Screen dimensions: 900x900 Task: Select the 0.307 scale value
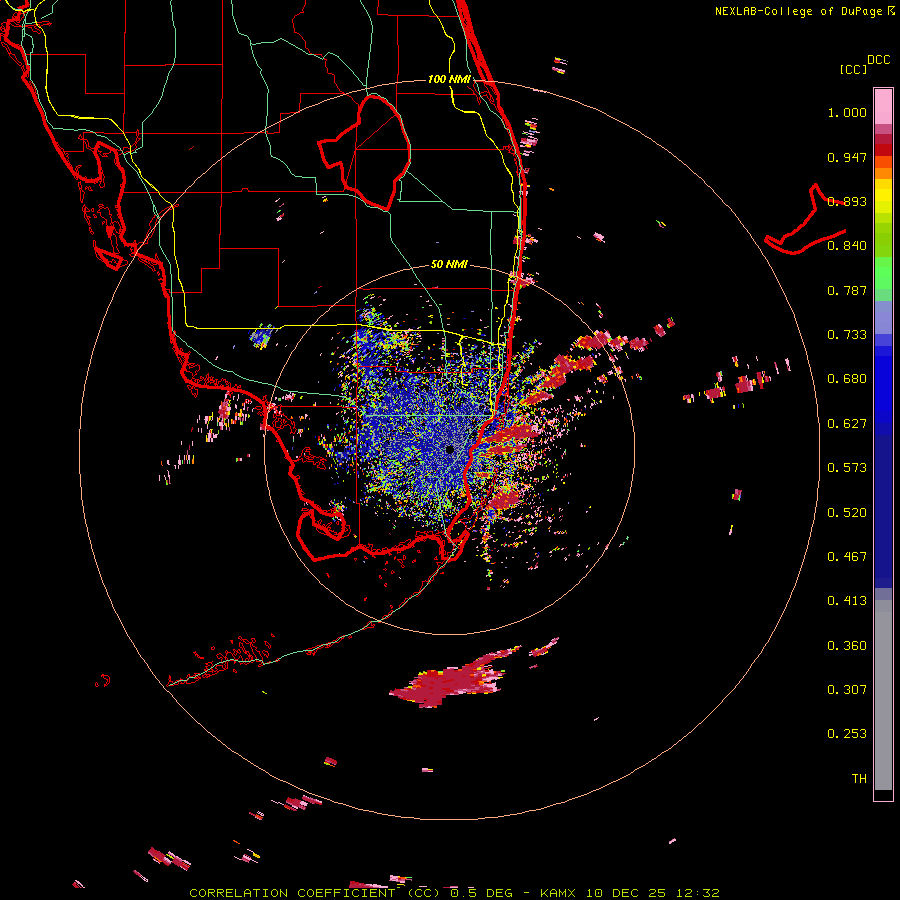point(847,690)
